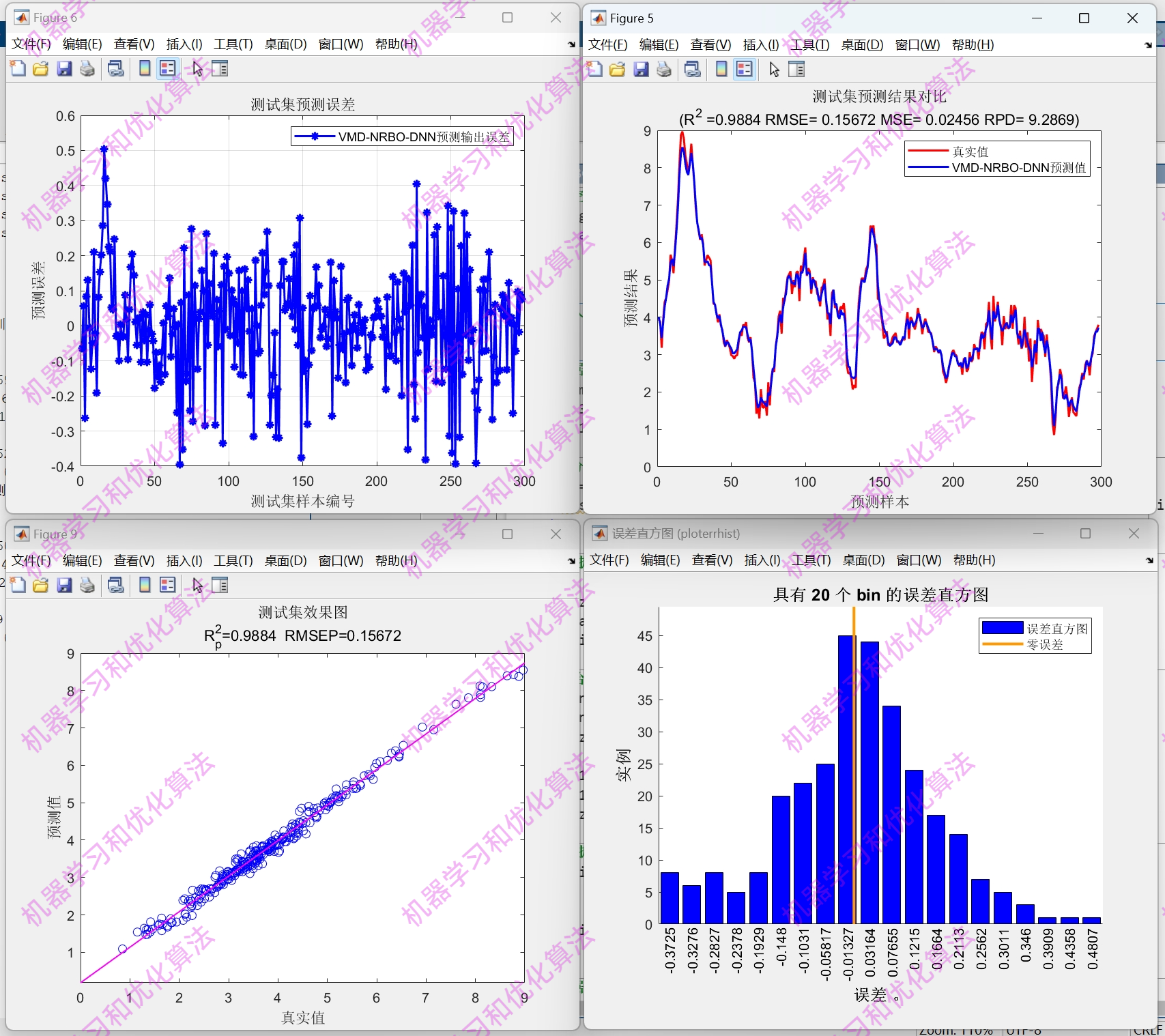The image size is (1165, 1036).
Task: Open 帮助(H) menu in Figure 5
Action: [x=973, y=45]
